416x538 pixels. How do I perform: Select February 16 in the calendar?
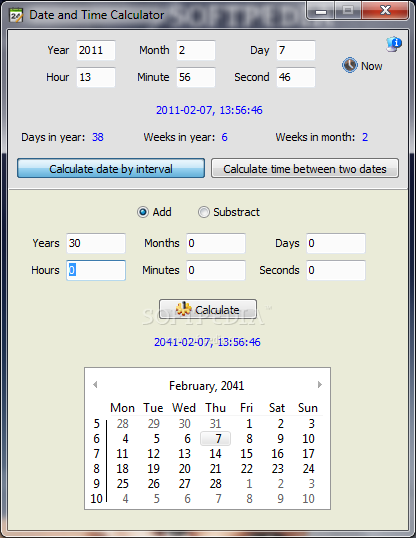[277, 454]
